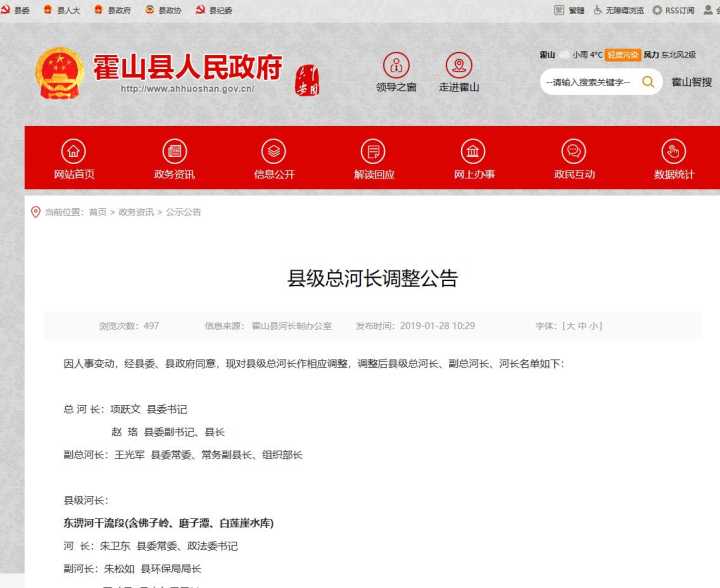The image size is (720, 588).
Task: Open 走进霍山 location icon
Action: pyautogui.click(x=459, y=72)
